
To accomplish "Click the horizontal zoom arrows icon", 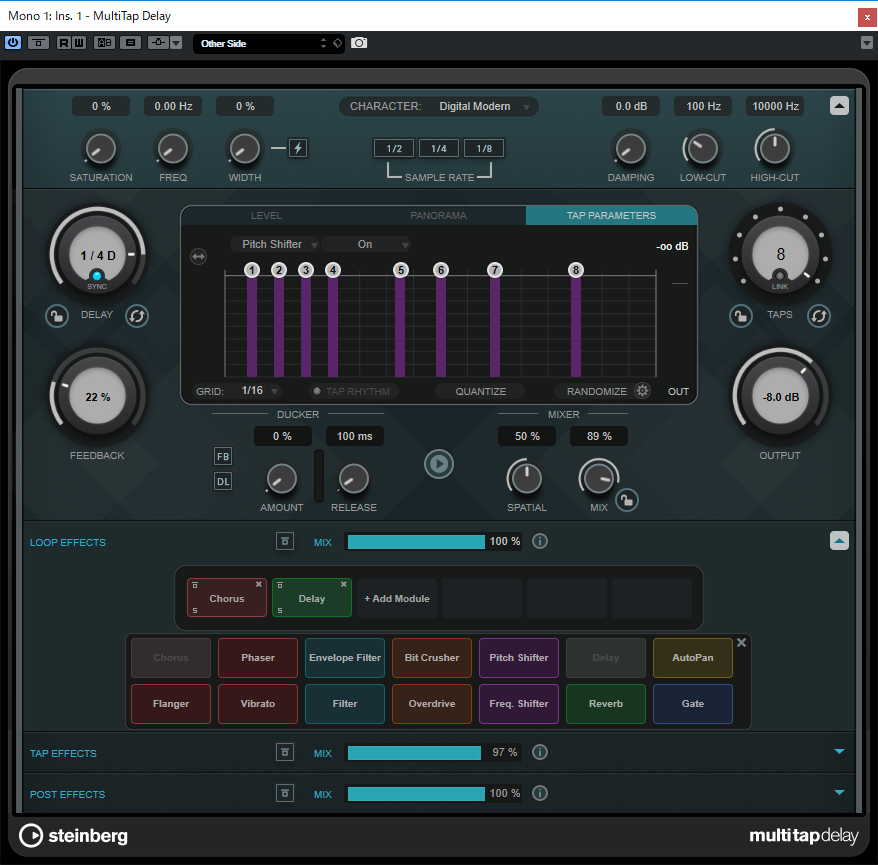I will point(199,256).
